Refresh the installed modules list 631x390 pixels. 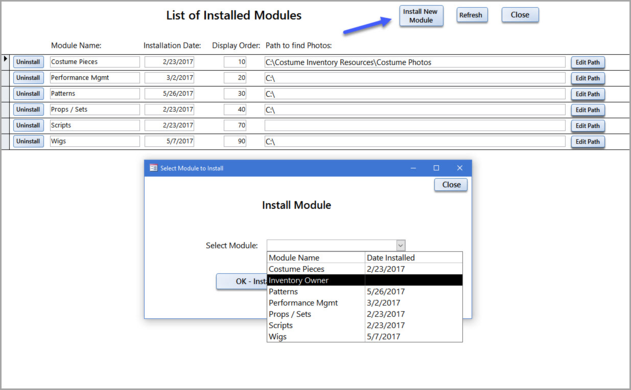pos(472,15)
